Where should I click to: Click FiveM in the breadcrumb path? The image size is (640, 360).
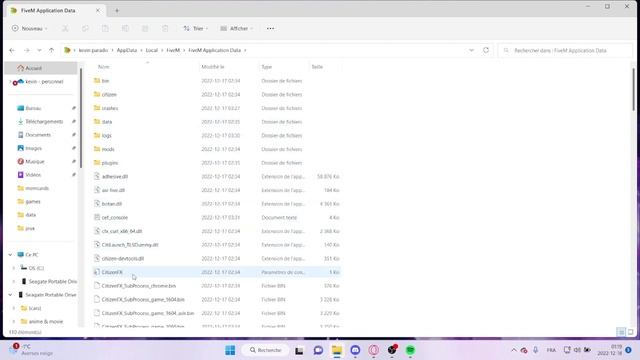pos(173,50)
